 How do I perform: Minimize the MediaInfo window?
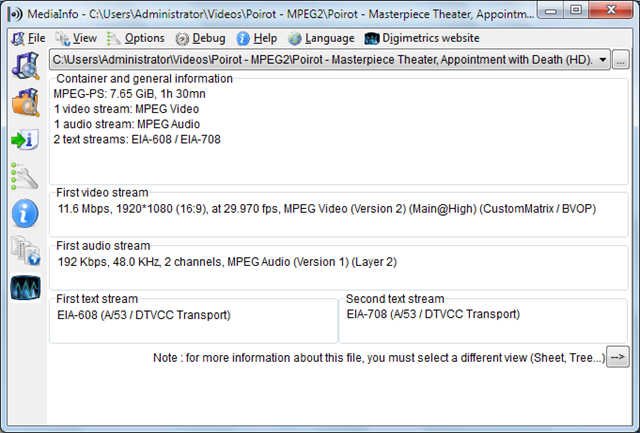pyautogui.click(x=551, y=11)
